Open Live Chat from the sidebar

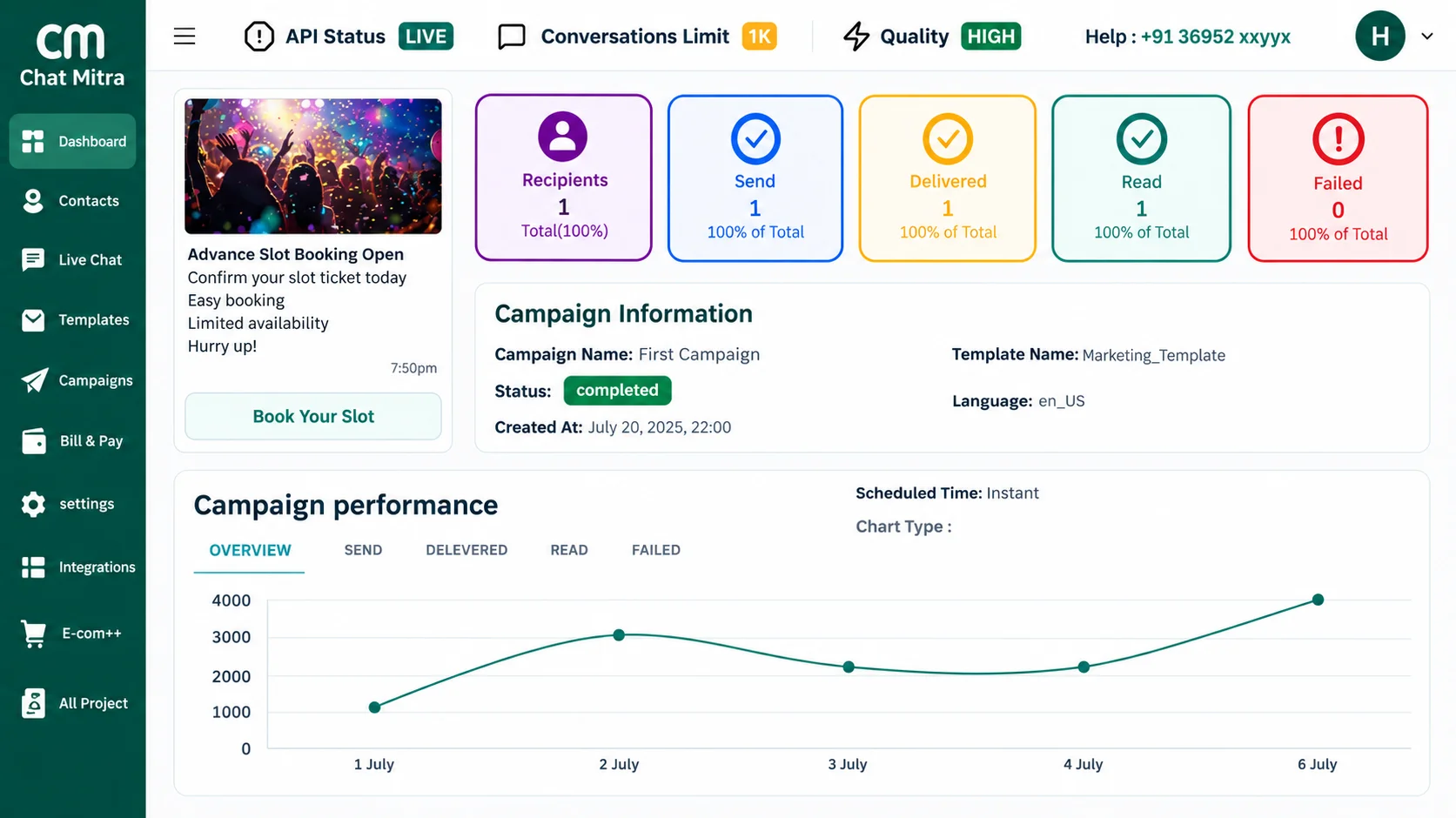coord(73,260)
